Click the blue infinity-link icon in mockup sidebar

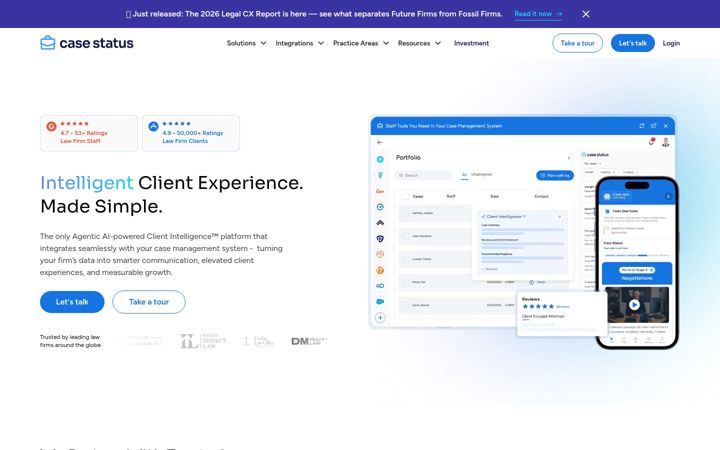(x=380, y=286)
